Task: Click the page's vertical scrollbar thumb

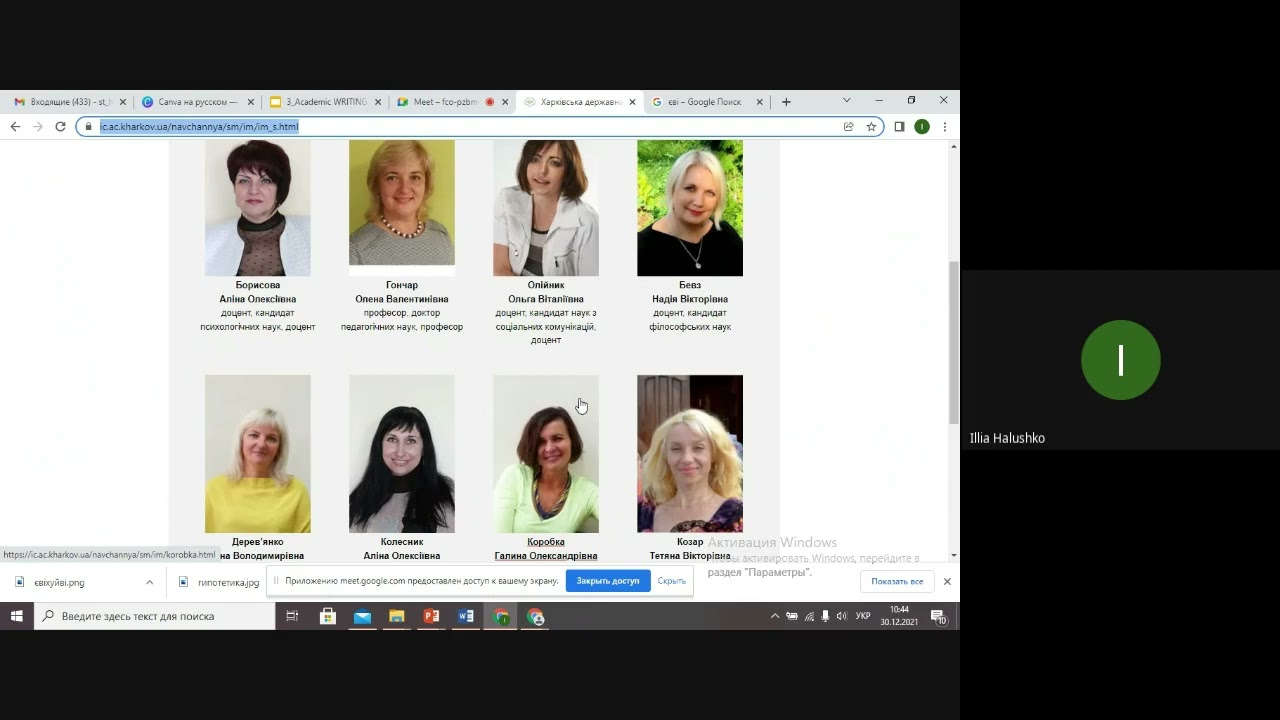Action: pos(954,342)
